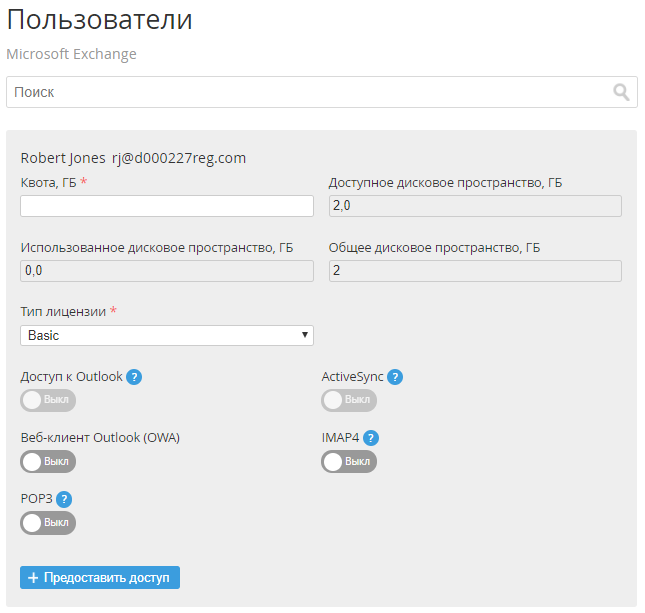Screen dimensions: 645x613
Task: Switch on the POP3 toggle
Action: pyautogui.click(x=48, y=522)
